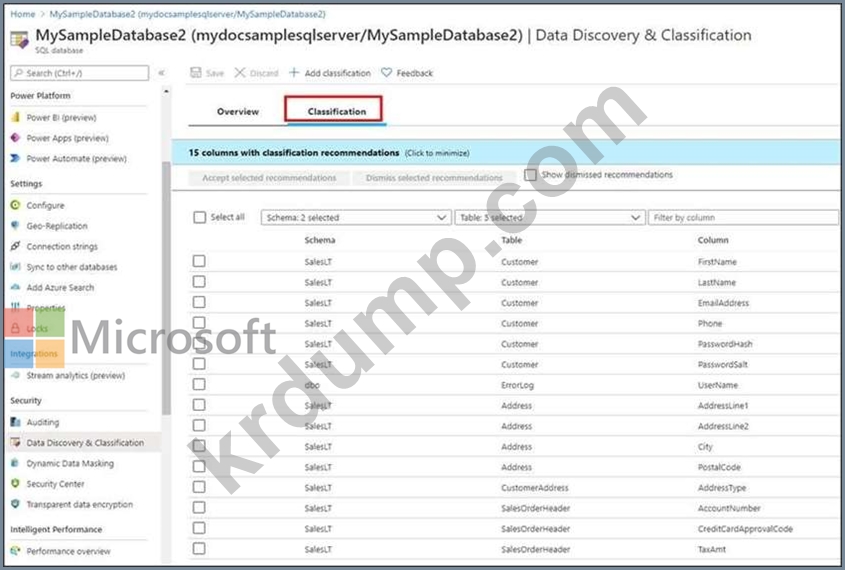
Task: Select the Classification tab
Action: 336,111
